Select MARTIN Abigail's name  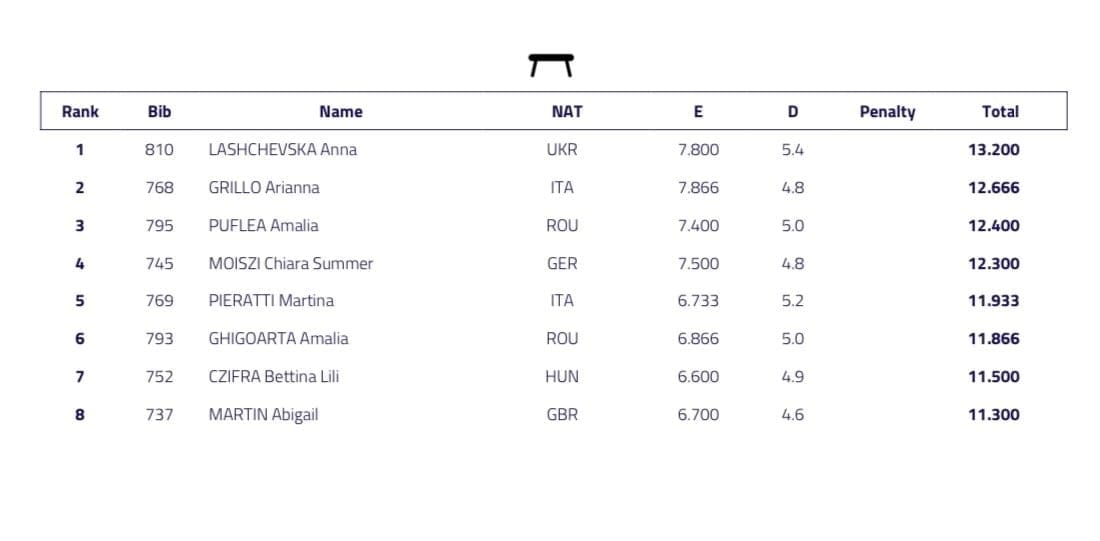(x=263, y=415)
